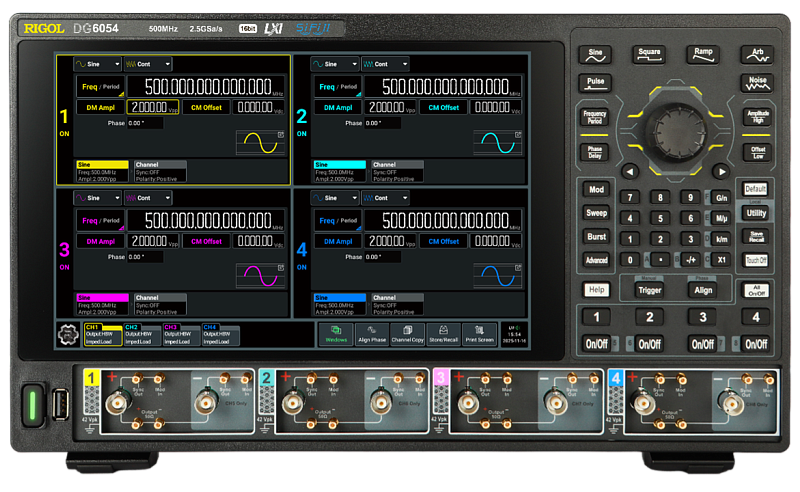Expand the channel 1 Freq / Period selector
Viewport: 800px width, 492px height.
pyautogui.click(x=101, y=87)
